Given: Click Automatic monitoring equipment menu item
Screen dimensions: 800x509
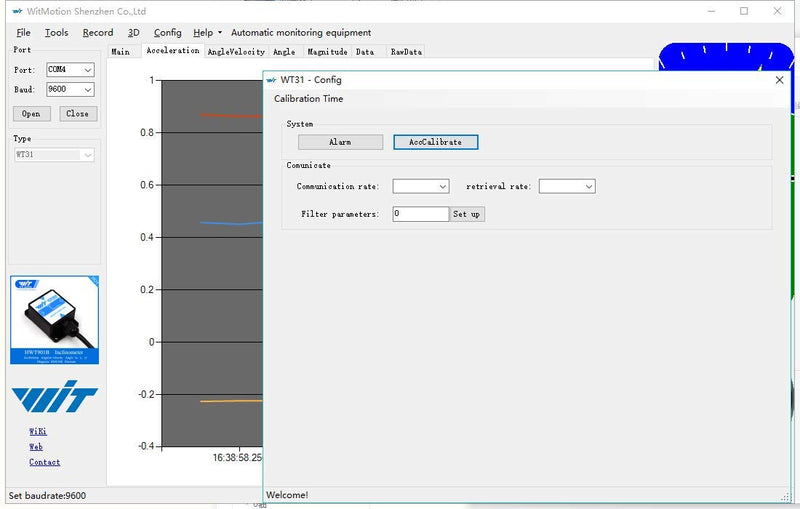Looking at the screenshot, I should (301, 33).
